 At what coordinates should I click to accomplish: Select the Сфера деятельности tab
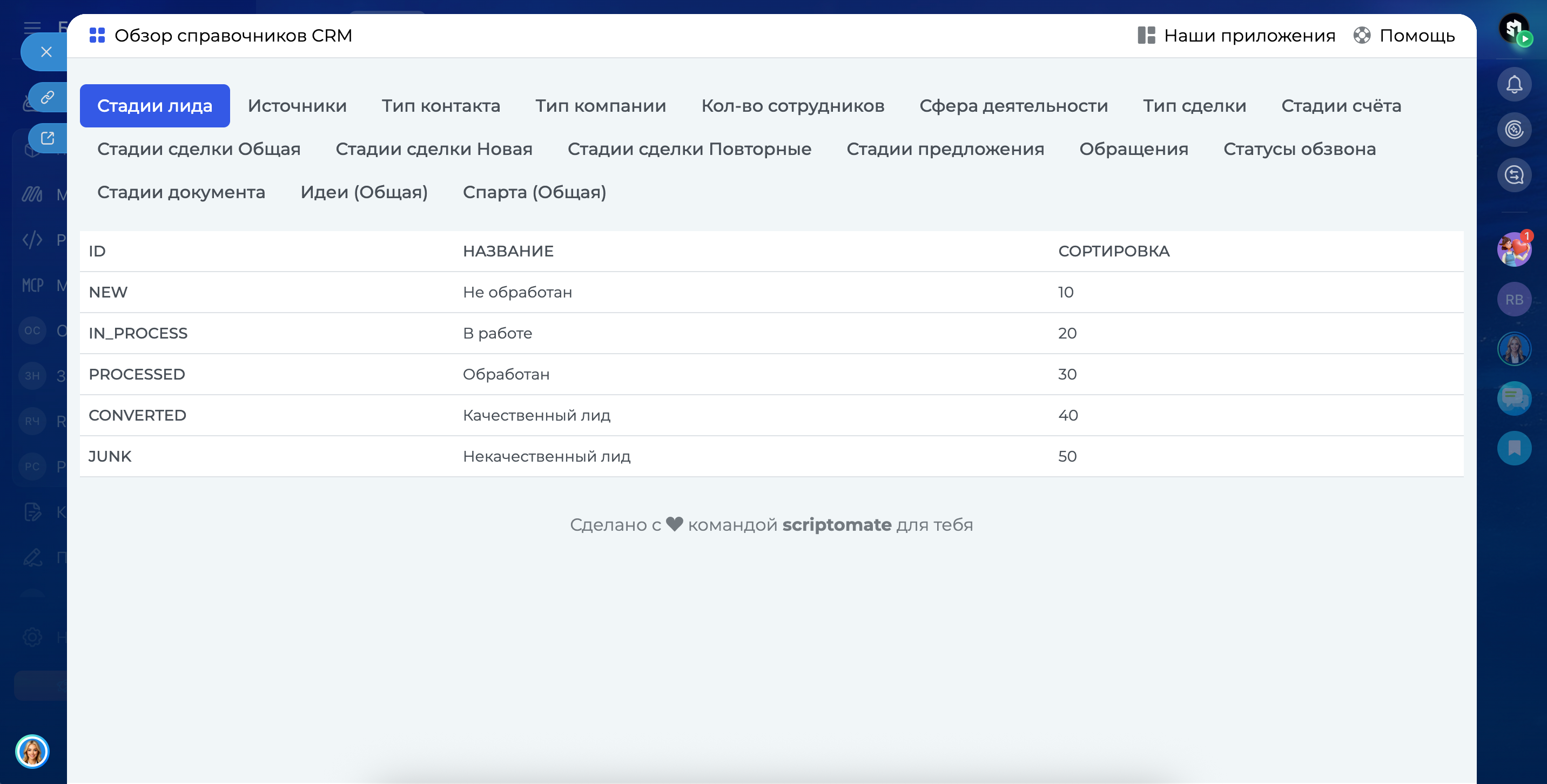[x=1013, y=106]
